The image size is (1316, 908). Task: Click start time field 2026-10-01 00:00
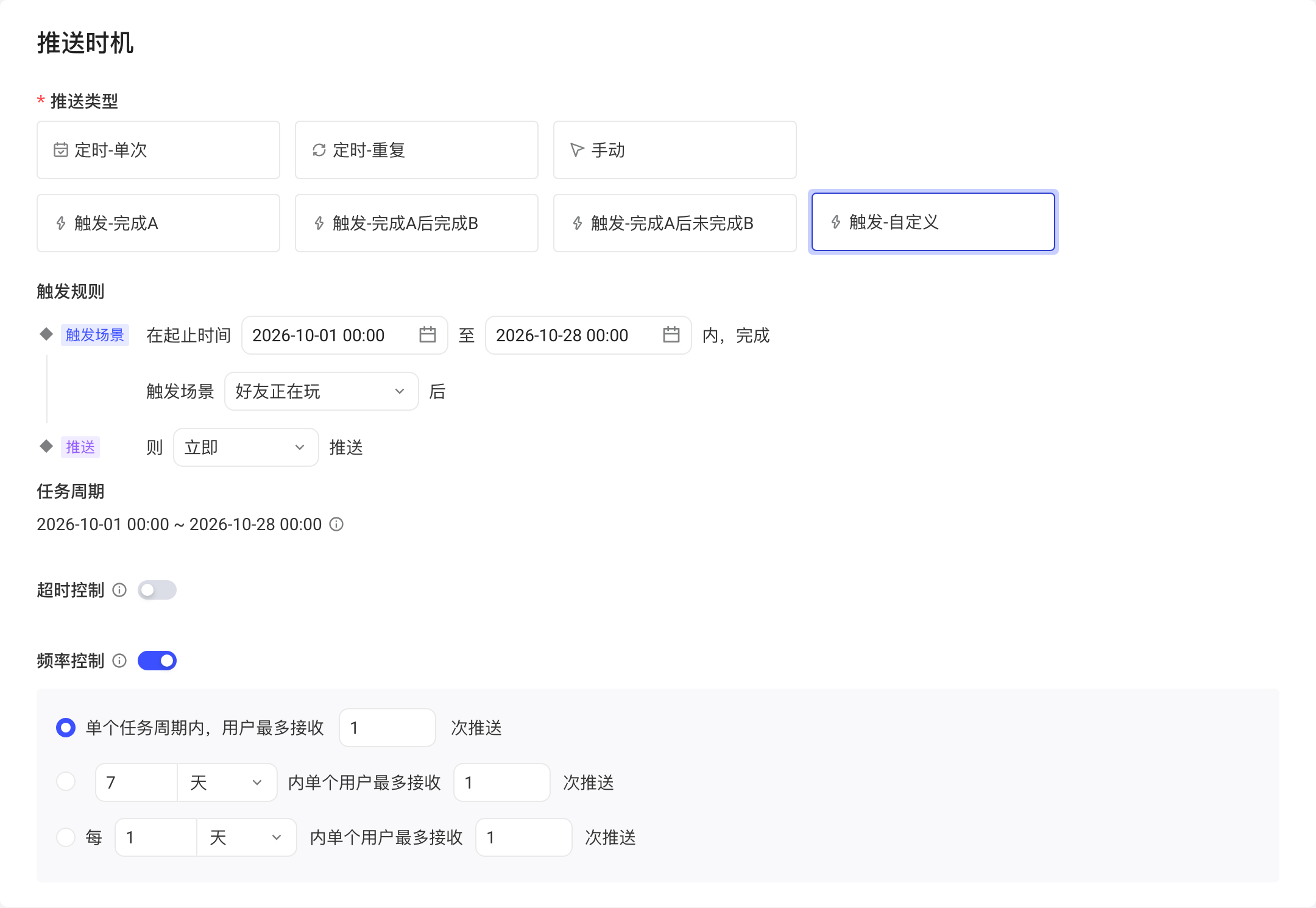(345, 335)
